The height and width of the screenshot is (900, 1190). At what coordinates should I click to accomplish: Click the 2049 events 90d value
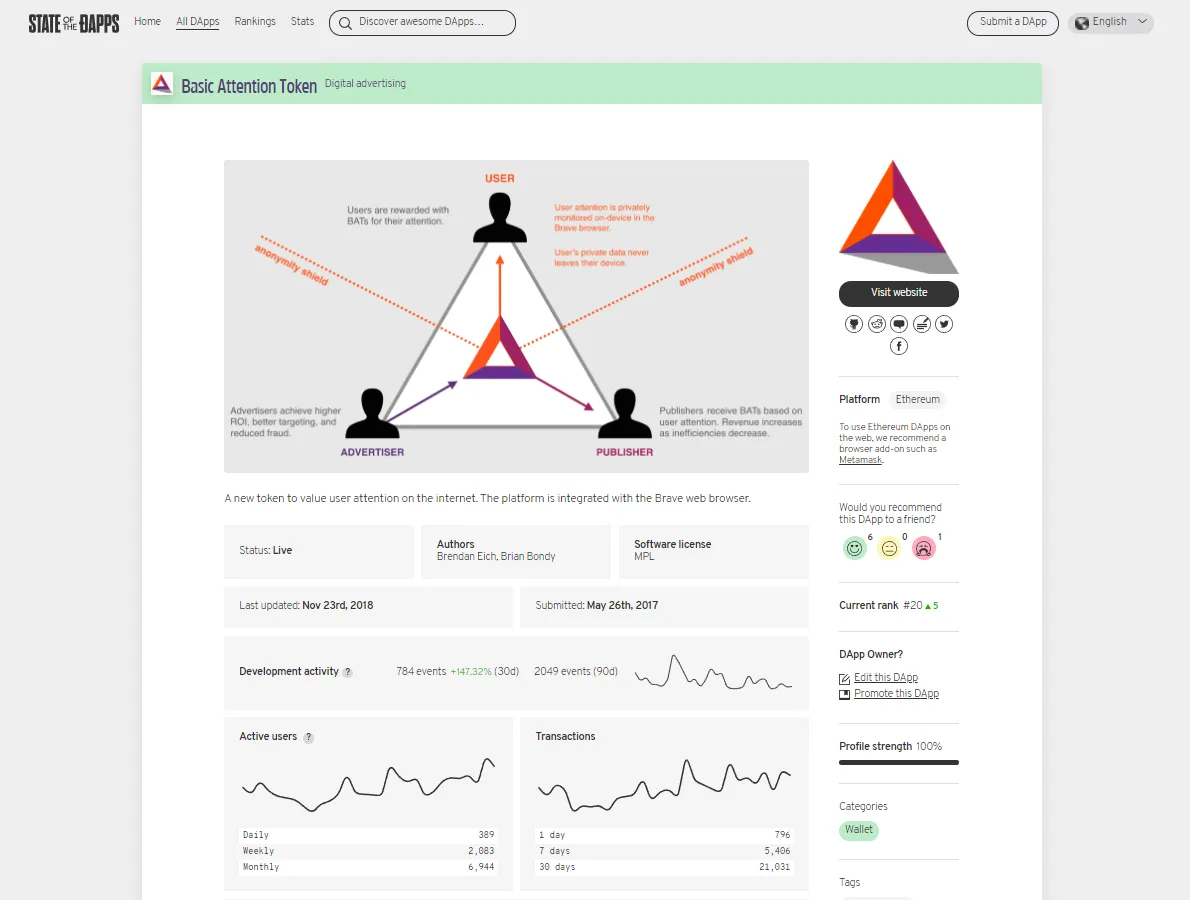point(576,672)
